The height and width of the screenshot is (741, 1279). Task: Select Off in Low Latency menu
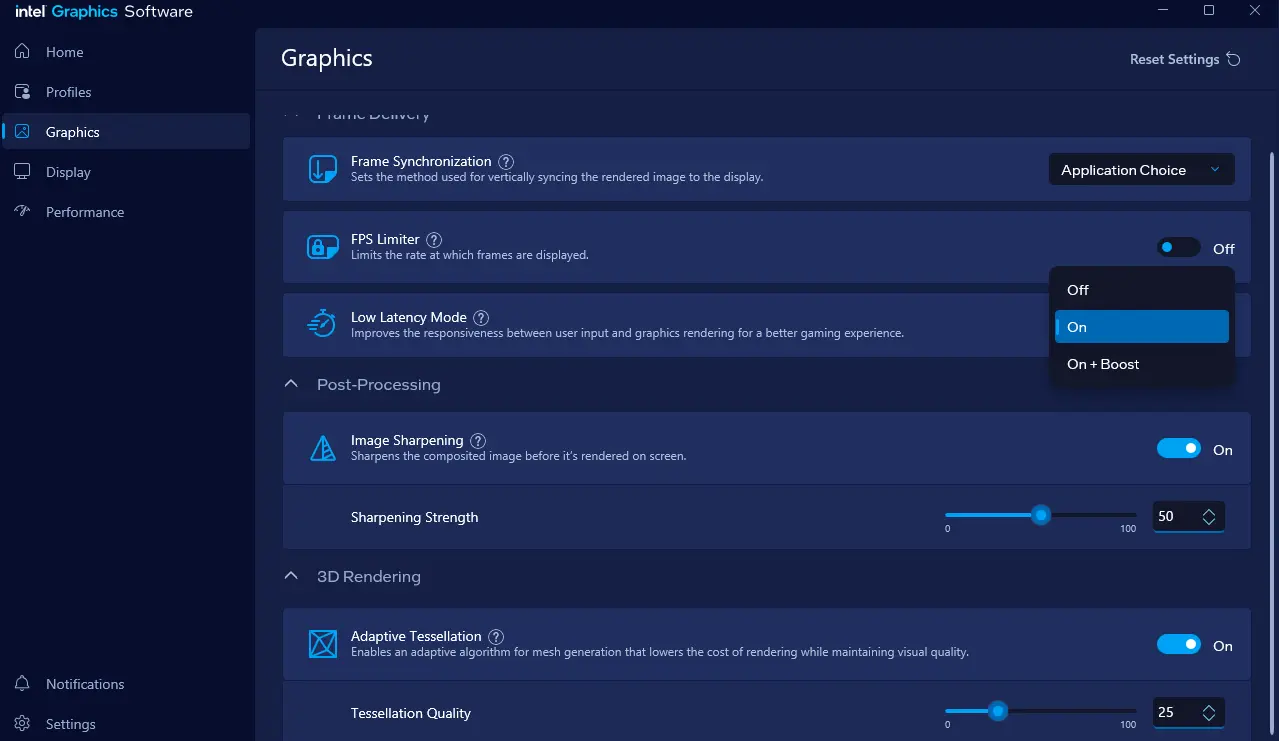(x=1141, y=290)
